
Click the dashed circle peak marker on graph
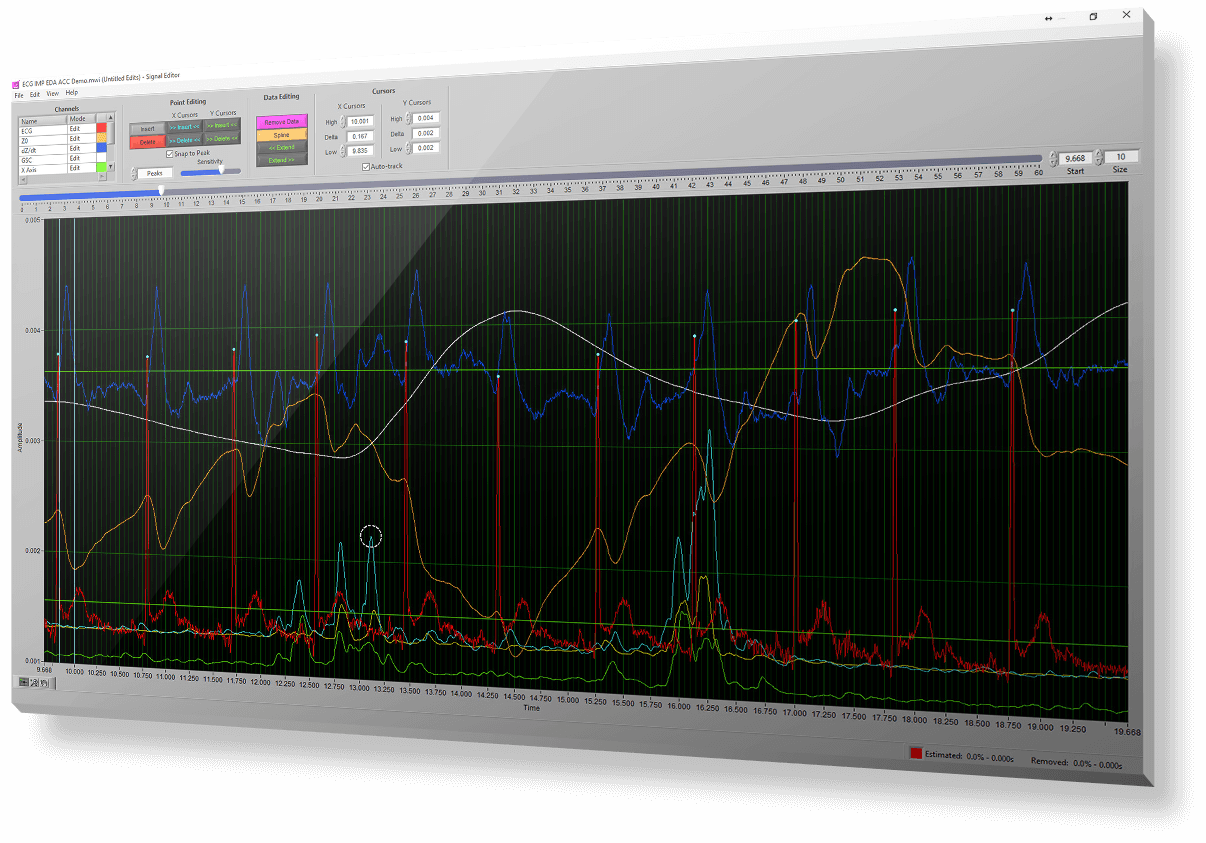coord(371,536)
